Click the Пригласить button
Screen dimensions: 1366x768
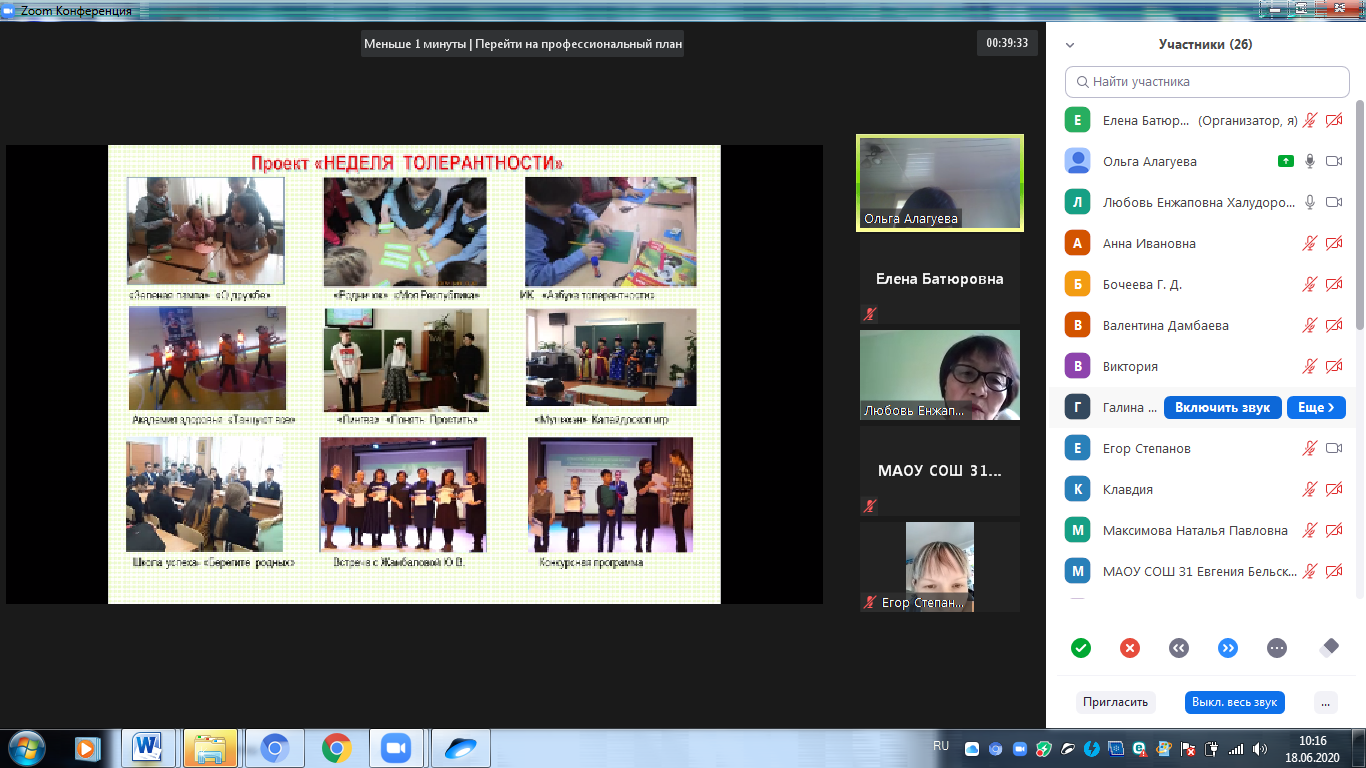point(1115,702)
